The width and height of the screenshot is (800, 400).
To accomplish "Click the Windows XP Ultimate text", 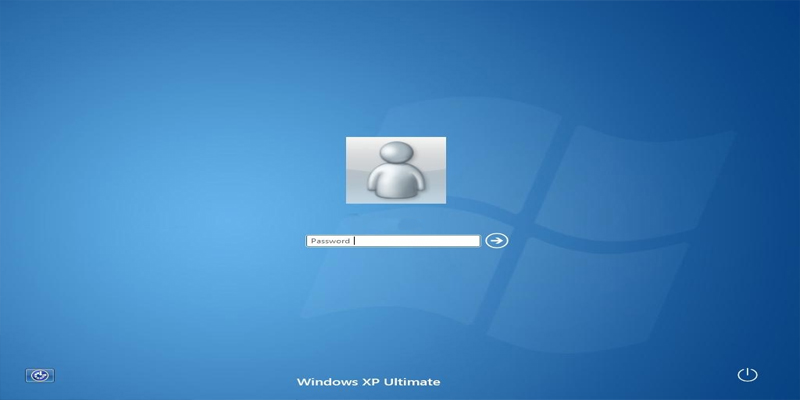I will [368, 382].
